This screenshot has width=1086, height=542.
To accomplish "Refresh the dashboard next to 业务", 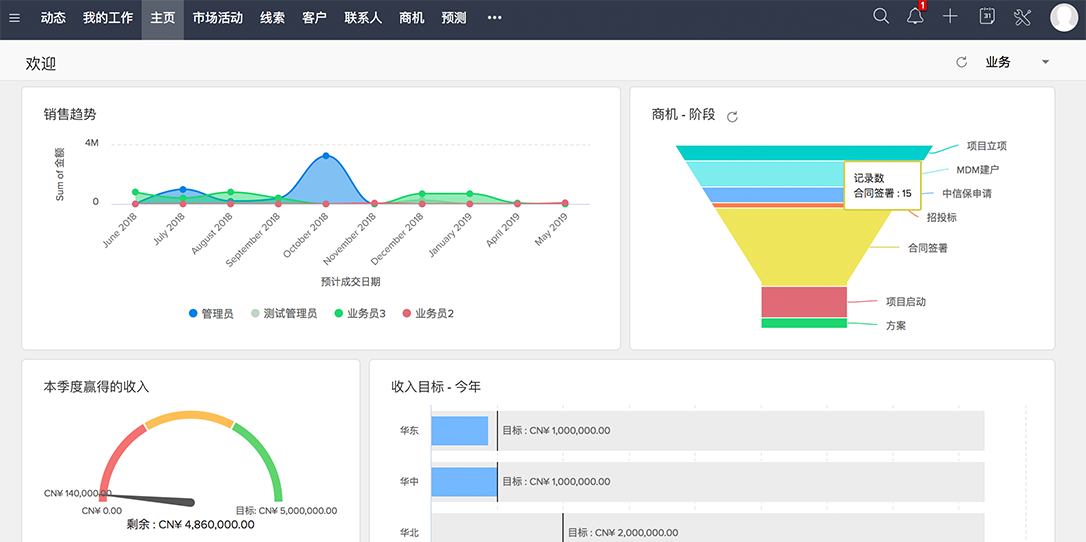I will pyautogui.click(x=962, y=62).
